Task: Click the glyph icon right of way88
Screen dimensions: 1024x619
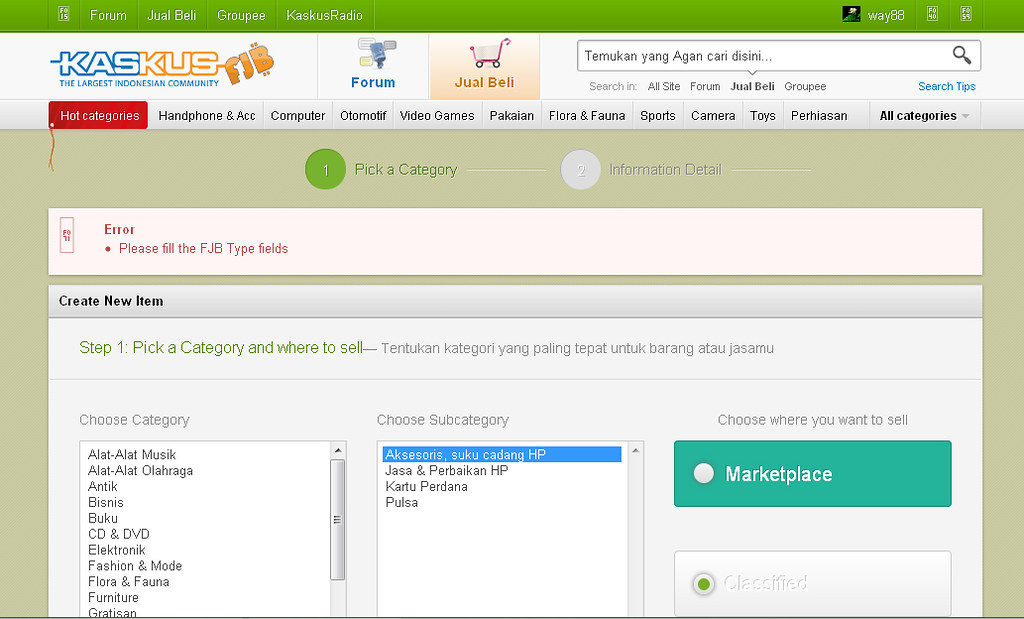Action: click(x=933, y=14)
